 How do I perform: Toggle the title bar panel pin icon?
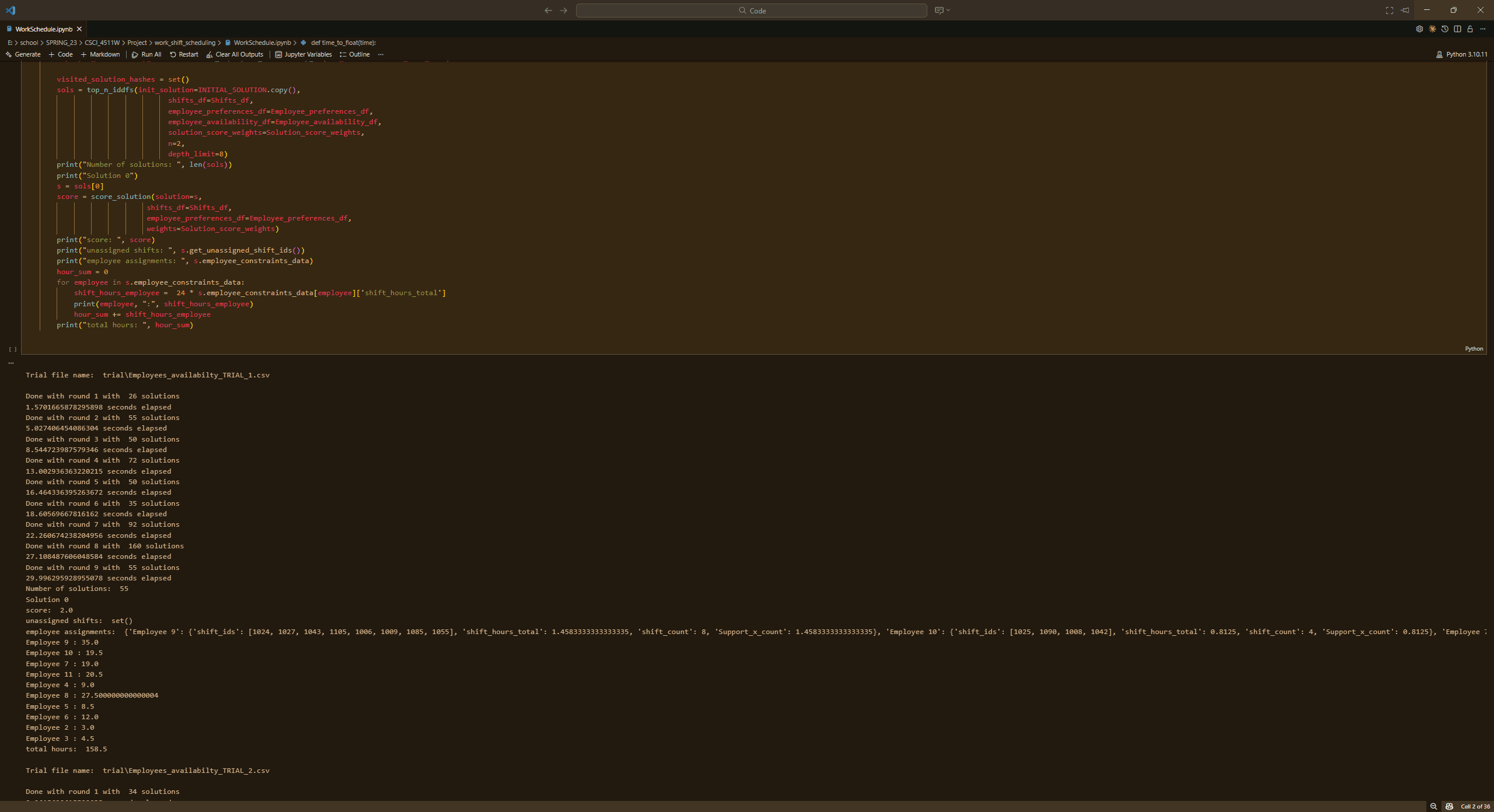(x=1405, y=10)
